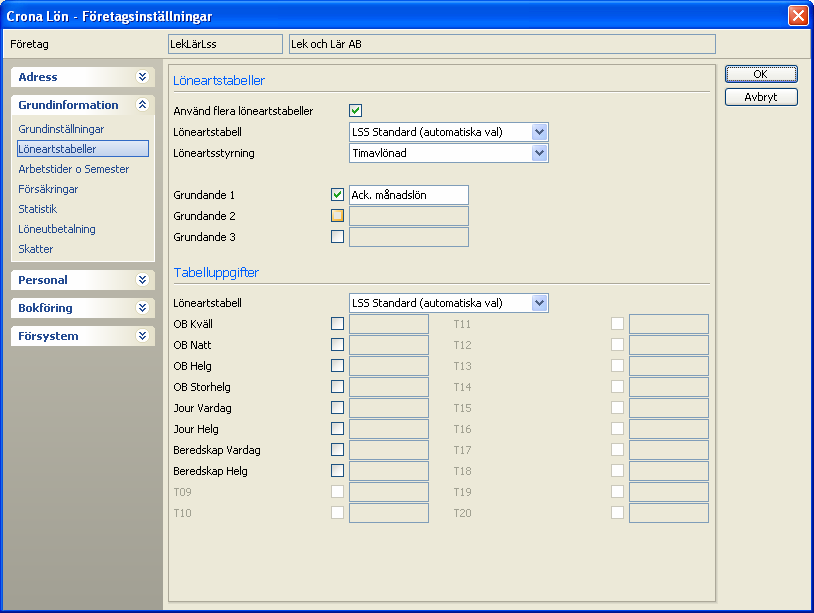Click the Försystem section header
This screenshot has height=613, width=814.
83,336
